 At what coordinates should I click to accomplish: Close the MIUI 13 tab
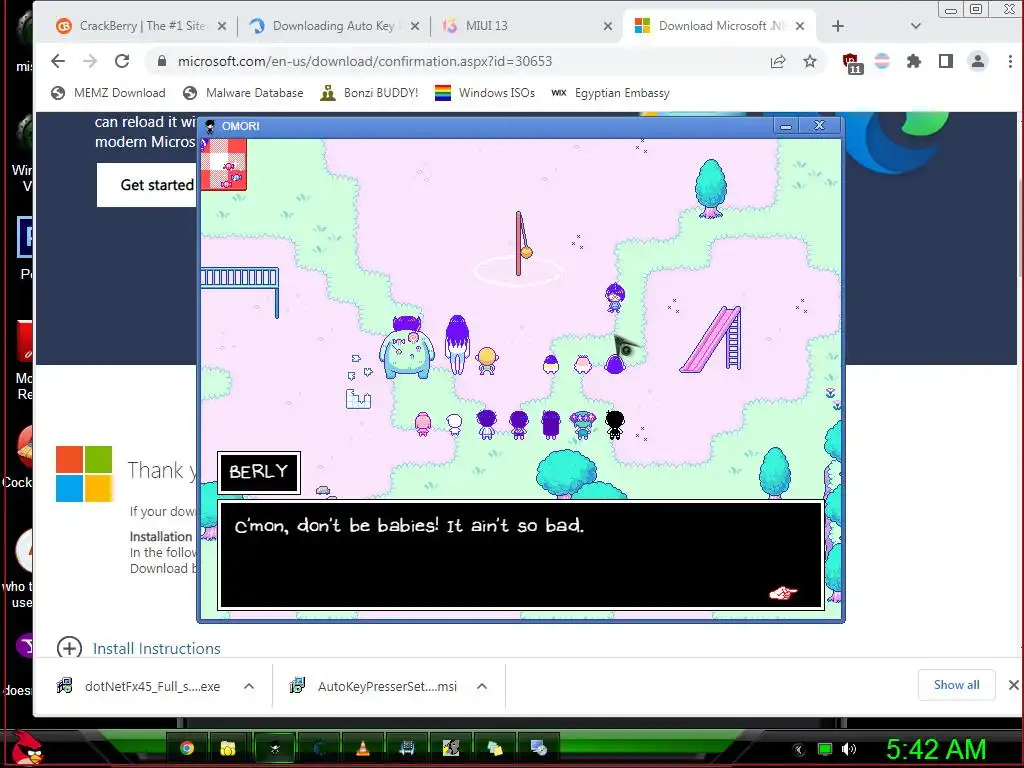608,26
